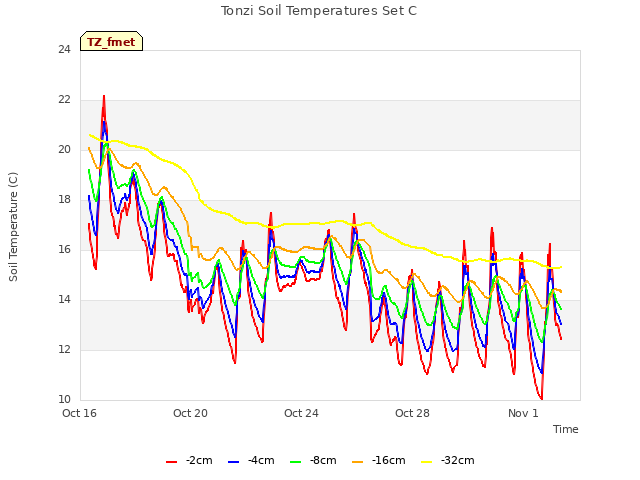Click the Oct 16 x-axis tick label
This screenshot has width=640, height=480.
79,413
